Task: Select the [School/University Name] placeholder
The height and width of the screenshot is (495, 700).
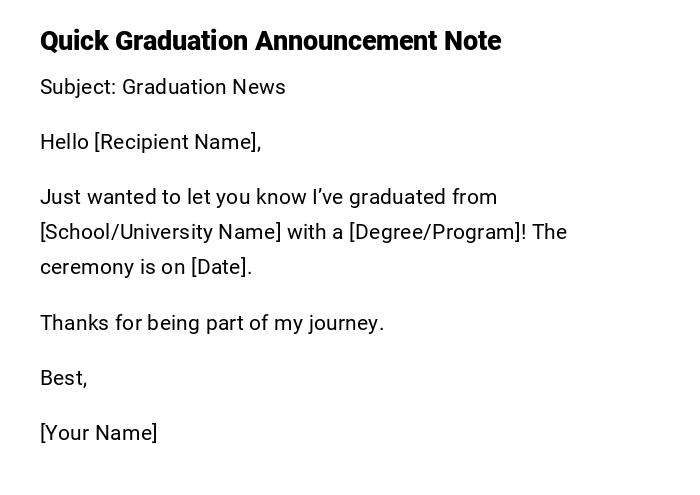Action: point(160,232)
